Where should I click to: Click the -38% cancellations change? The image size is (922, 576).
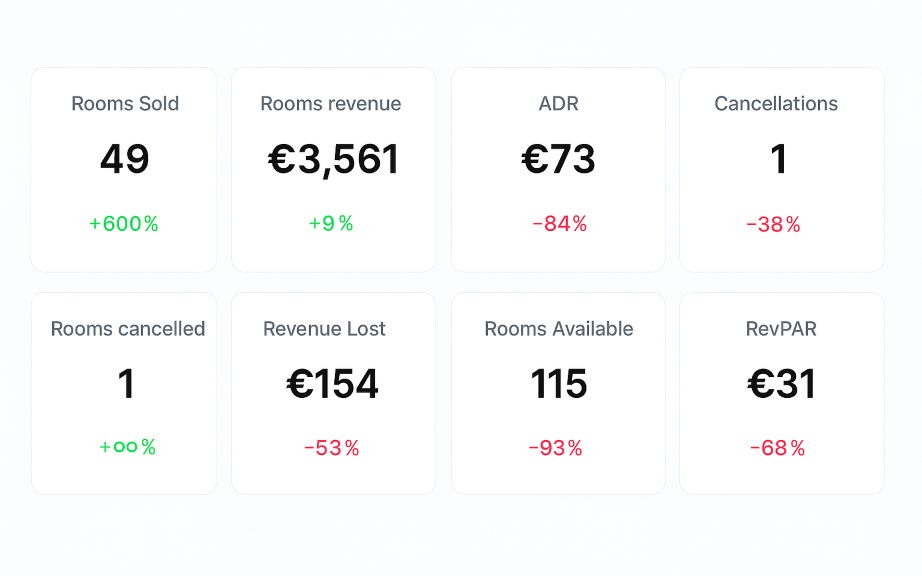click(x=773, y=225)
